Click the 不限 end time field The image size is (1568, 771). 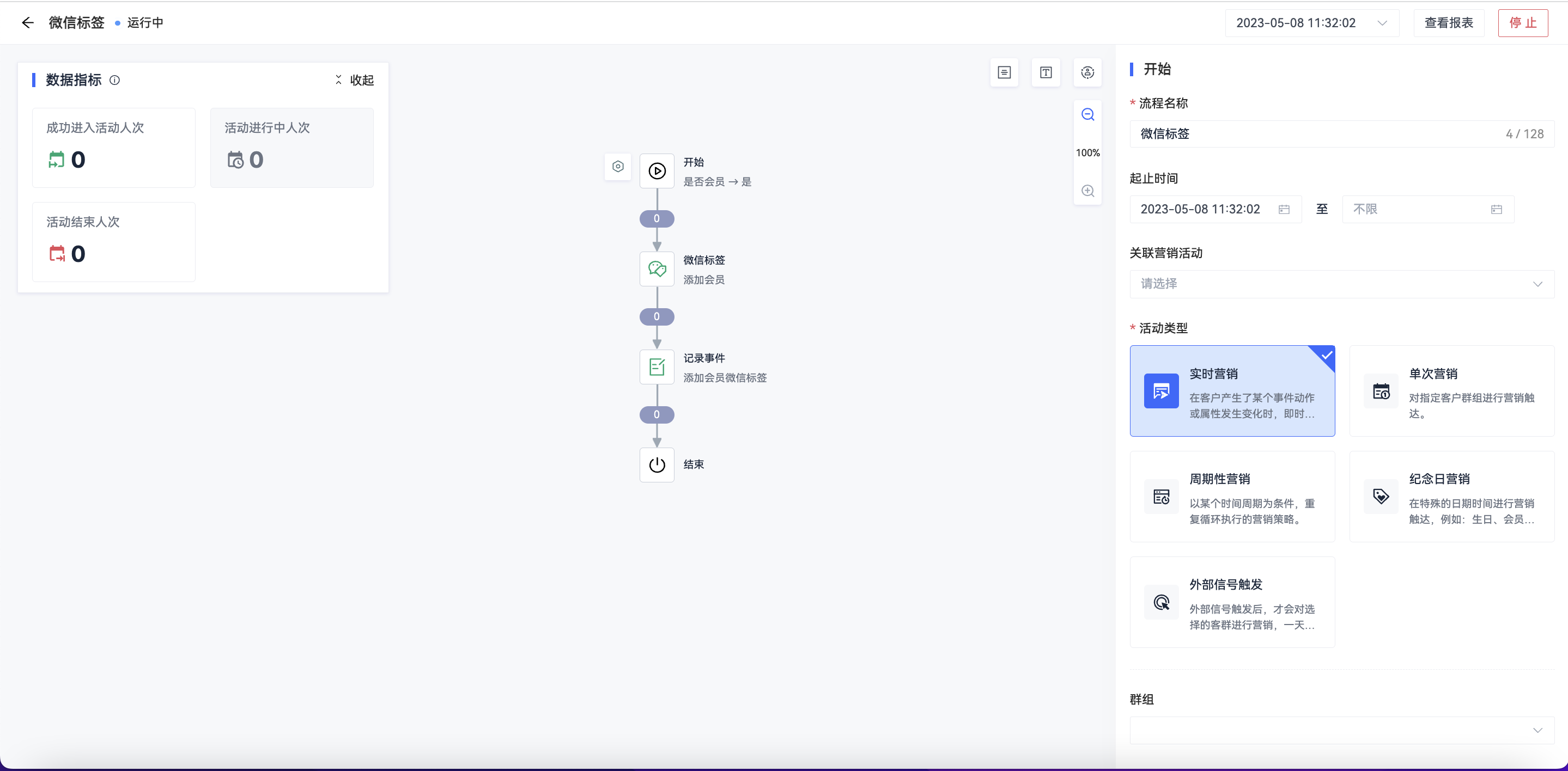[x=1428, y=209]
